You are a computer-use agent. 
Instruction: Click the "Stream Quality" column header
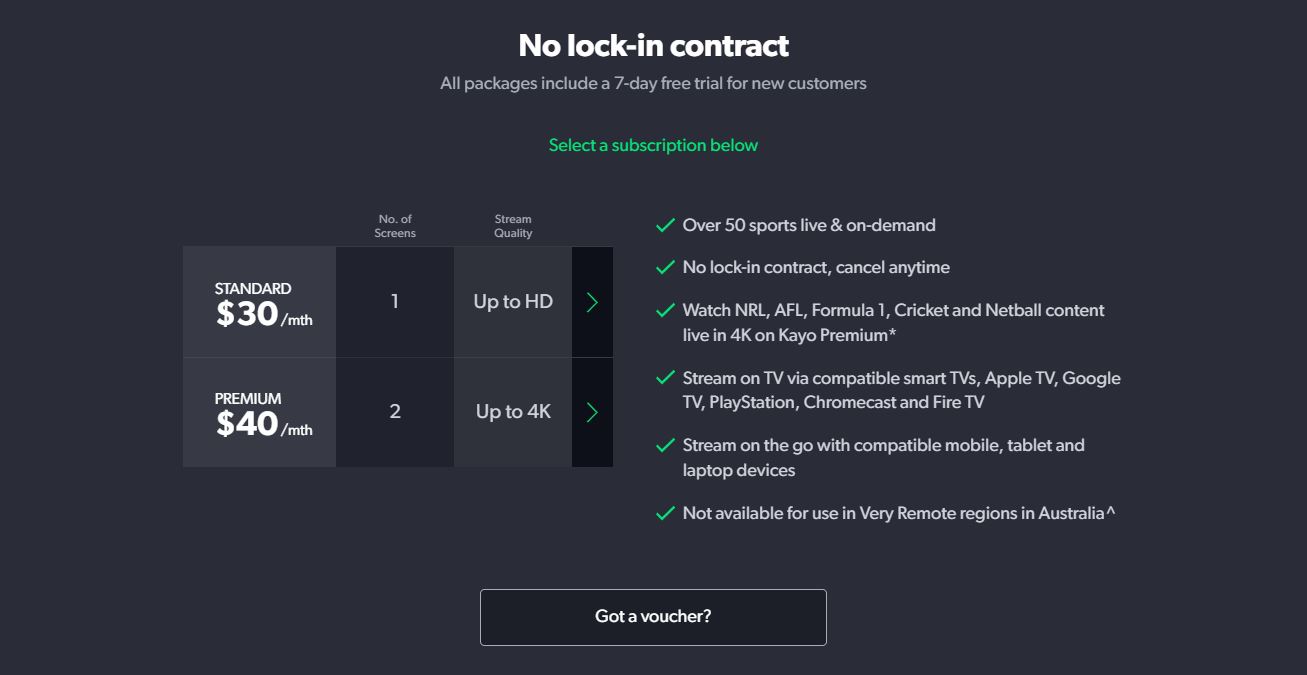point(512,225)
